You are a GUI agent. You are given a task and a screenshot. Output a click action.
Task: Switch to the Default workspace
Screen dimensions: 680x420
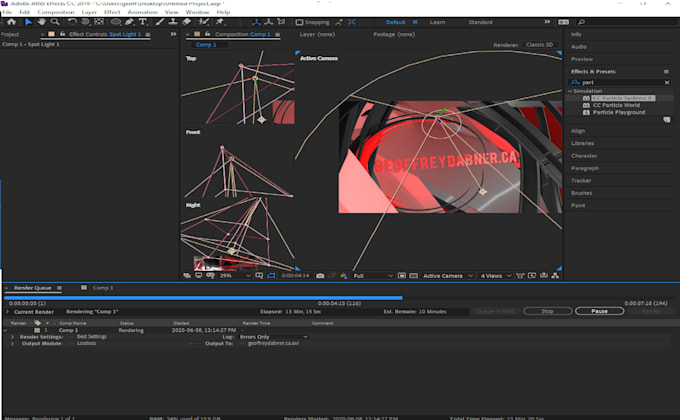(x=396, y=22)
